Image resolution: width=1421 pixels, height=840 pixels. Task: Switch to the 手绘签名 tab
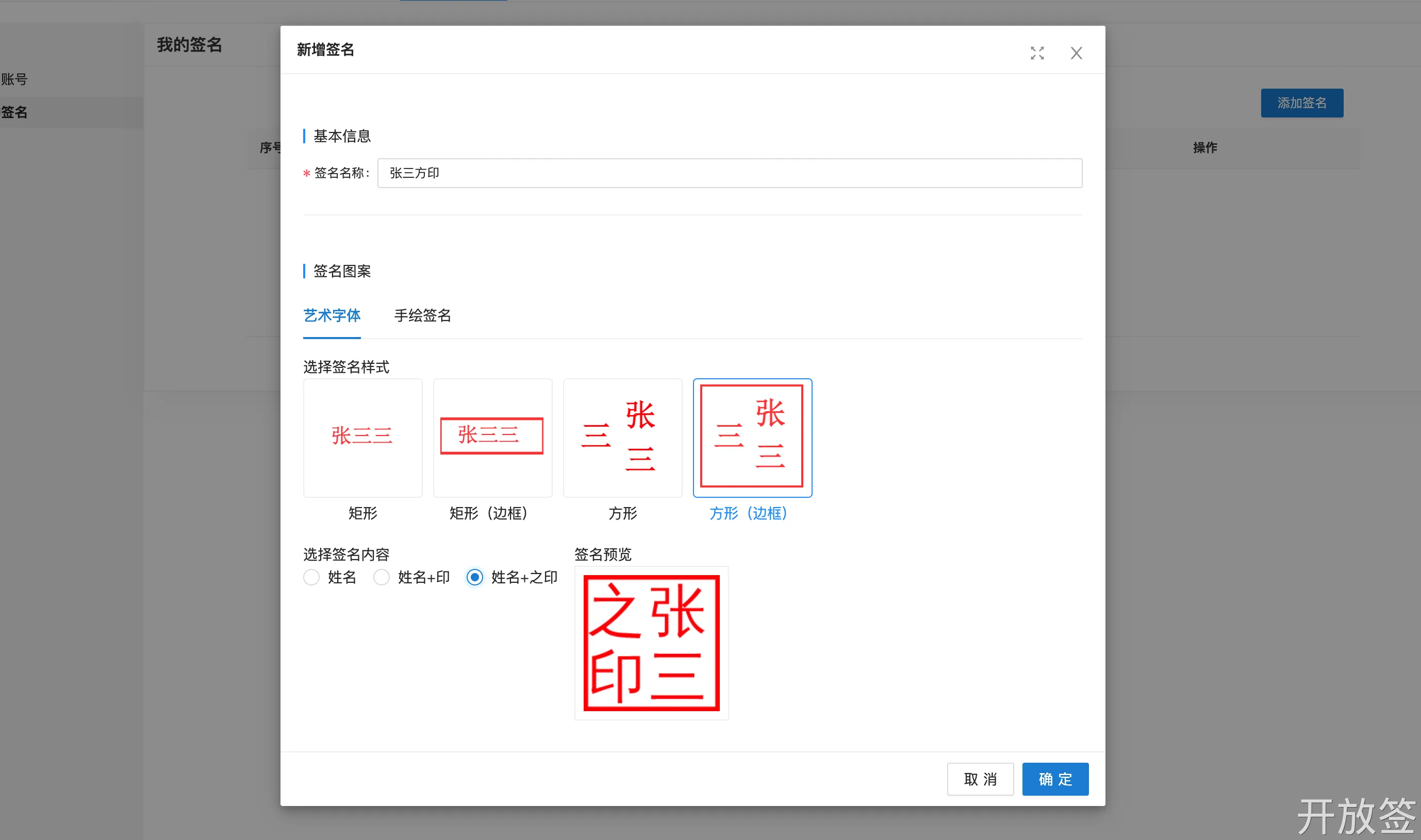coord(422,315)
